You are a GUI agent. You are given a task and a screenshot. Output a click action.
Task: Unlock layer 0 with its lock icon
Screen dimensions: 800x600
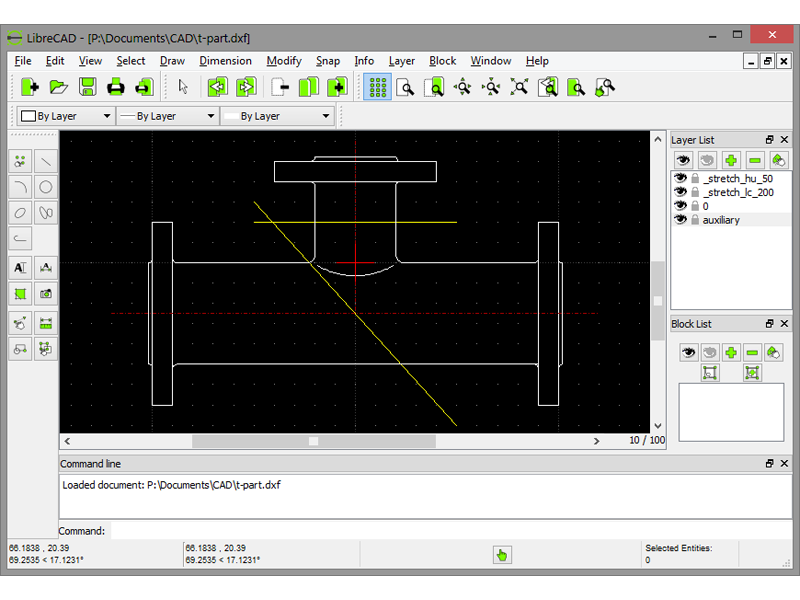[x=695, y=206]
